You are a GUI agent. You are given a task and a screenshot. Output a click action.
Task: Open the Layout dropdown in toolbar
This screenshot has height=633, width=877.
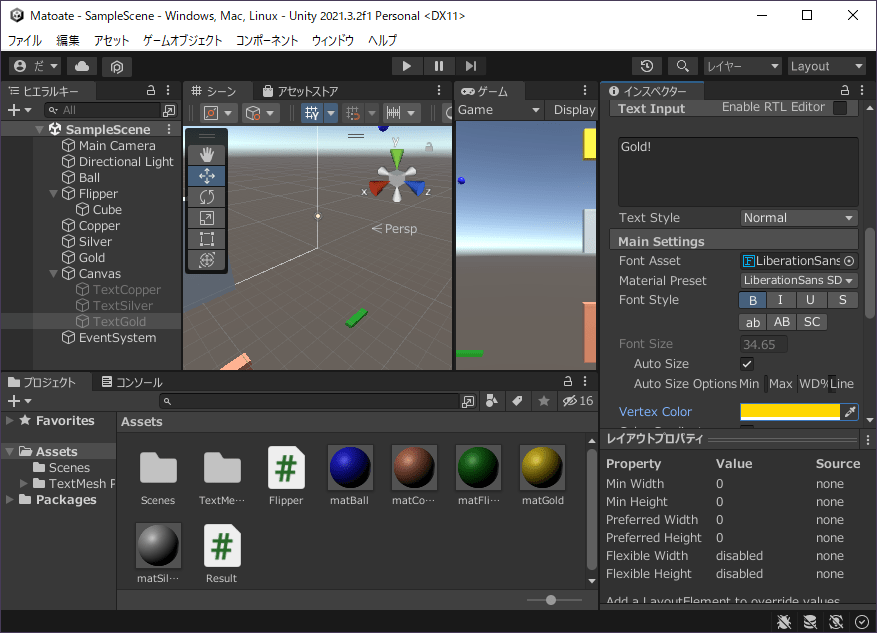[x=827, y=67]
